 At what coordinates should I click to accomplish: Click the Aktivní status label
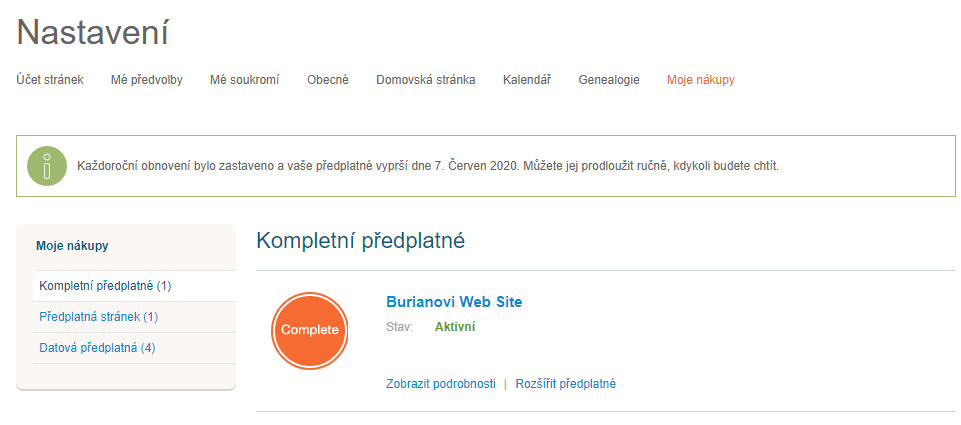[455, 327]
